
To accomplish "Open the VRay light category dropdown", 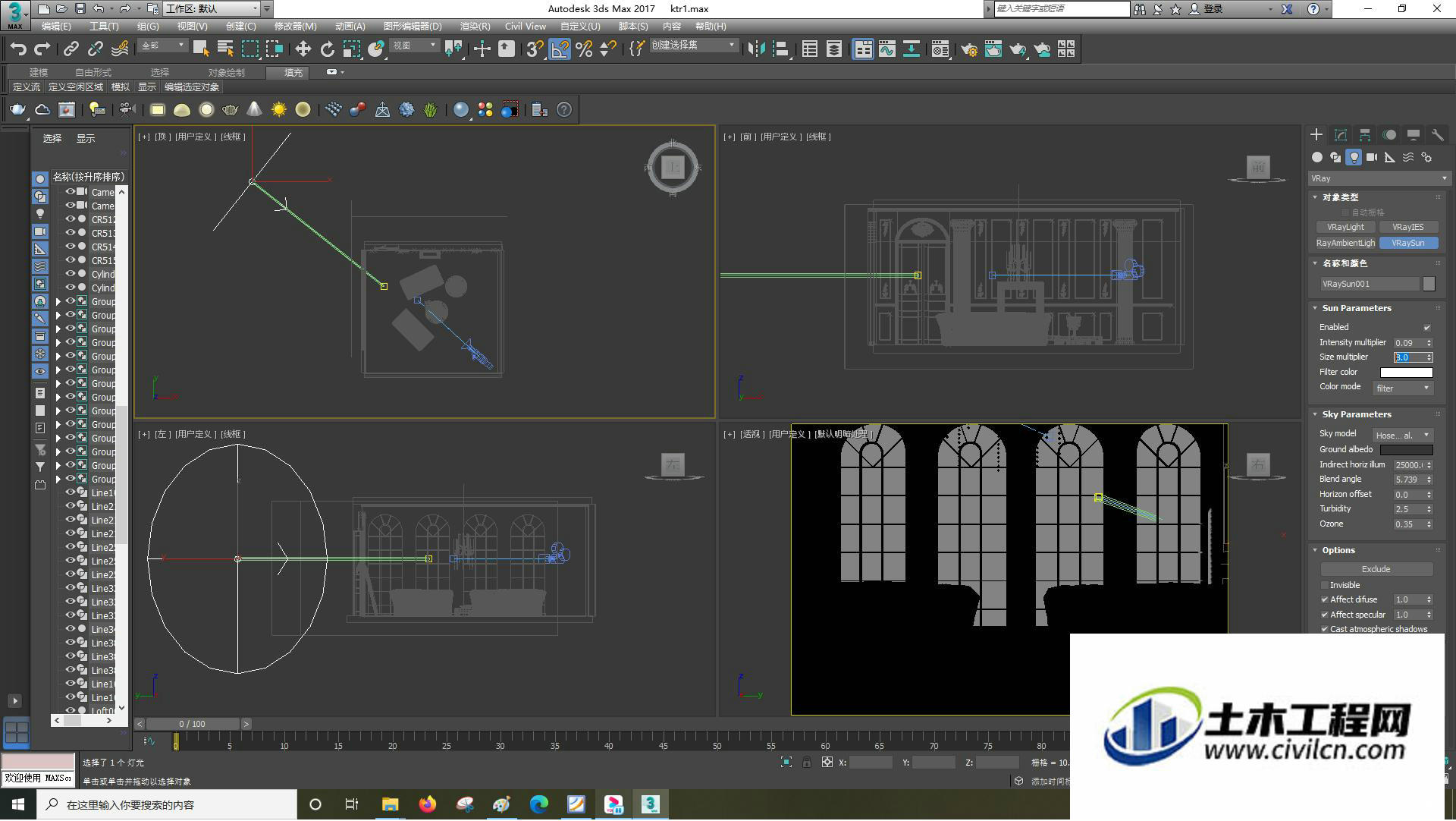I will pos(1379,178).
